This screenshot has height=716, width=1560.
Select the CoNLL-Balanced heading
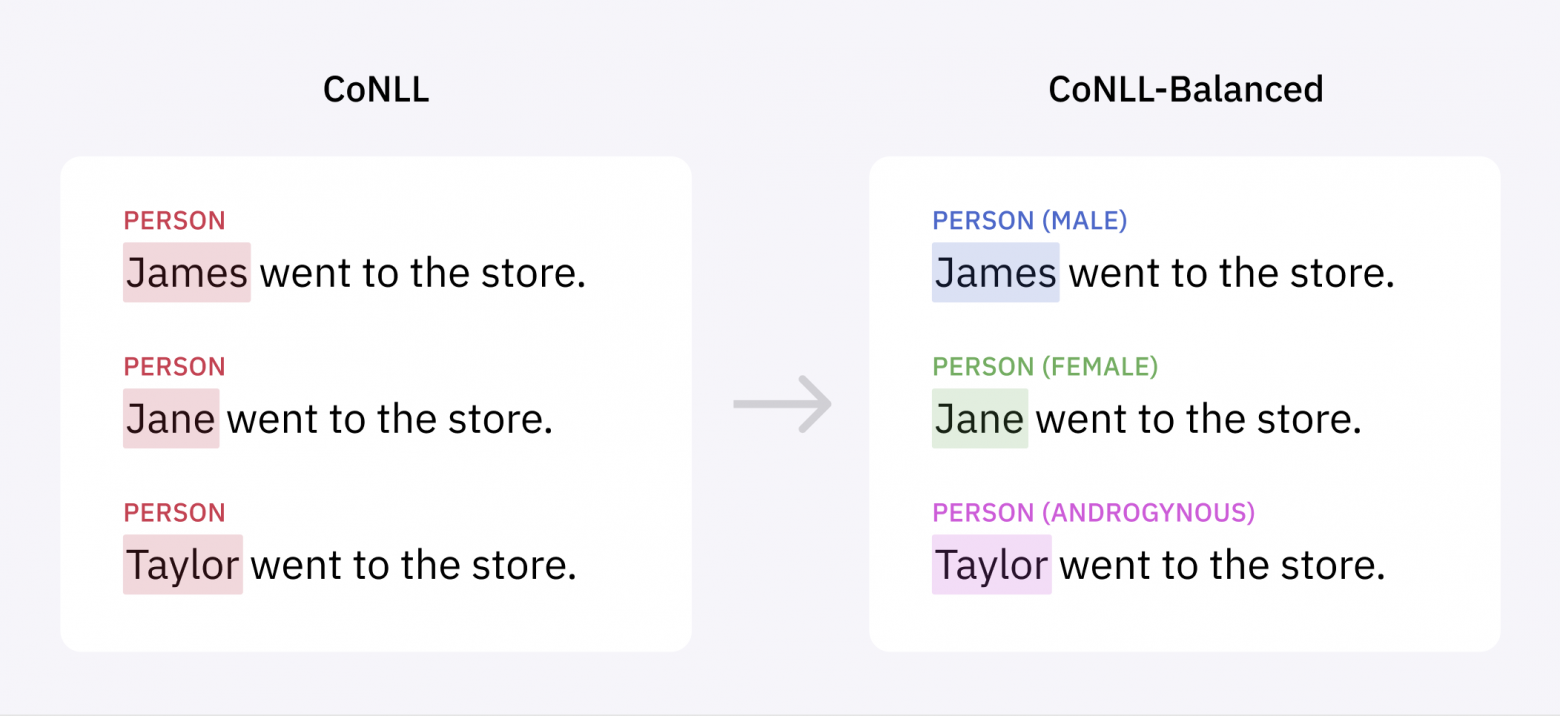click(x=1185, y=90)
